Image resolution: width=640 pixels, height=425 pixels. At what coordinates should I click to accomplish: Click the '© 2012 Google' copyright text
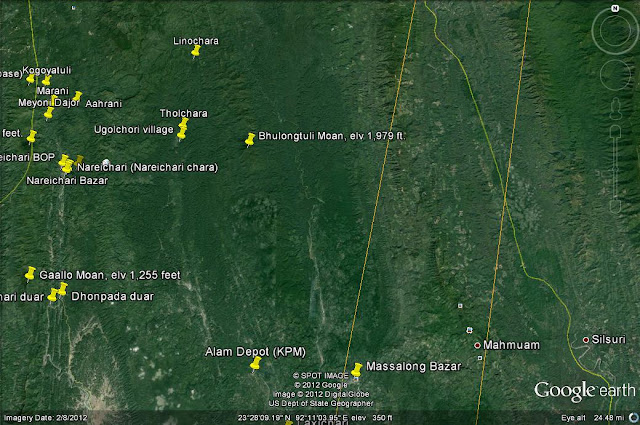coord(320,385)
